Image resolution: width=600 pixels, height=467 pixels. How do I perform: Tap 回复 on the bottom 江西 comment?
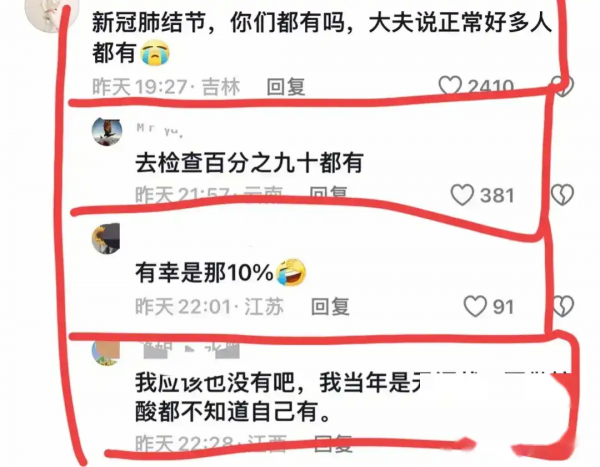pos(333,443)
